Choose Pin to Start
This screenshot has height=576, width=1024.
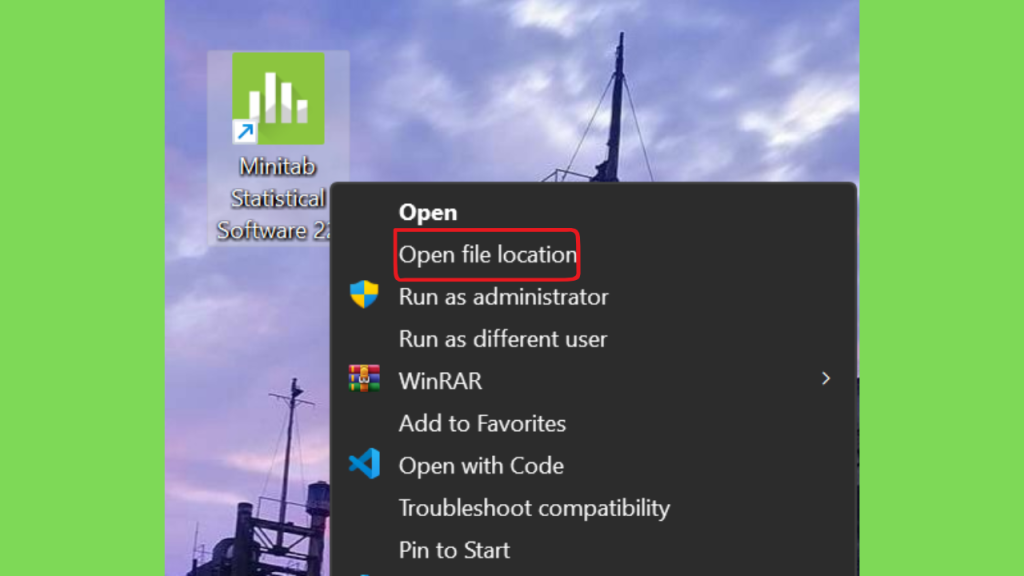click(x=454, y=550)
